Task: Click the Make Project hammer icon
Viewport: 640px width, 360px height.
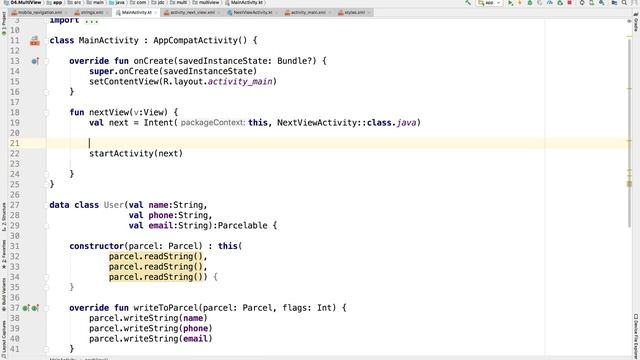Action: 468,3
